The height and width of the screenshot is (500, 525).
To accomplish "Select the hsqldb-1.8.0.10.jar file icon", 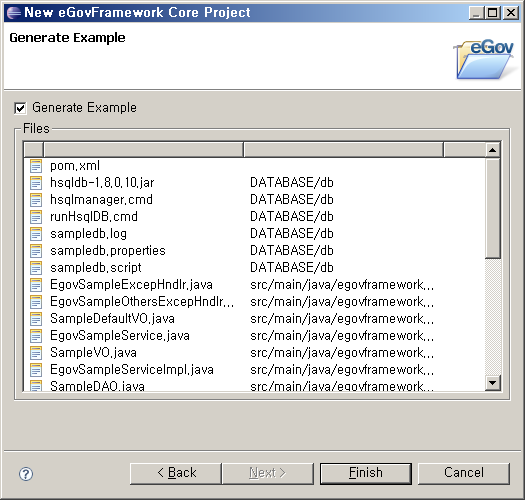I will point(36,183).
